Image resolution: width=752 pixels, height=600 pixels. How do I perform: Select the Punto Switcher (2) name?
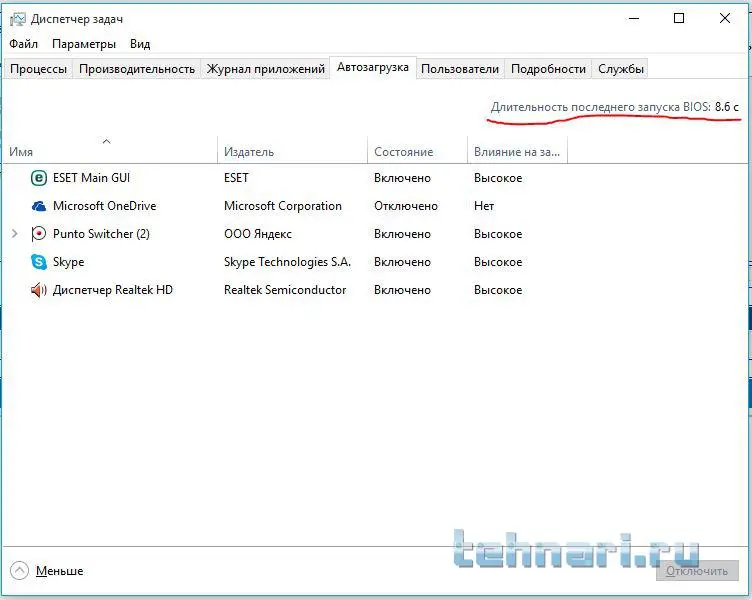pyautogui.click(x=101, y=234)
